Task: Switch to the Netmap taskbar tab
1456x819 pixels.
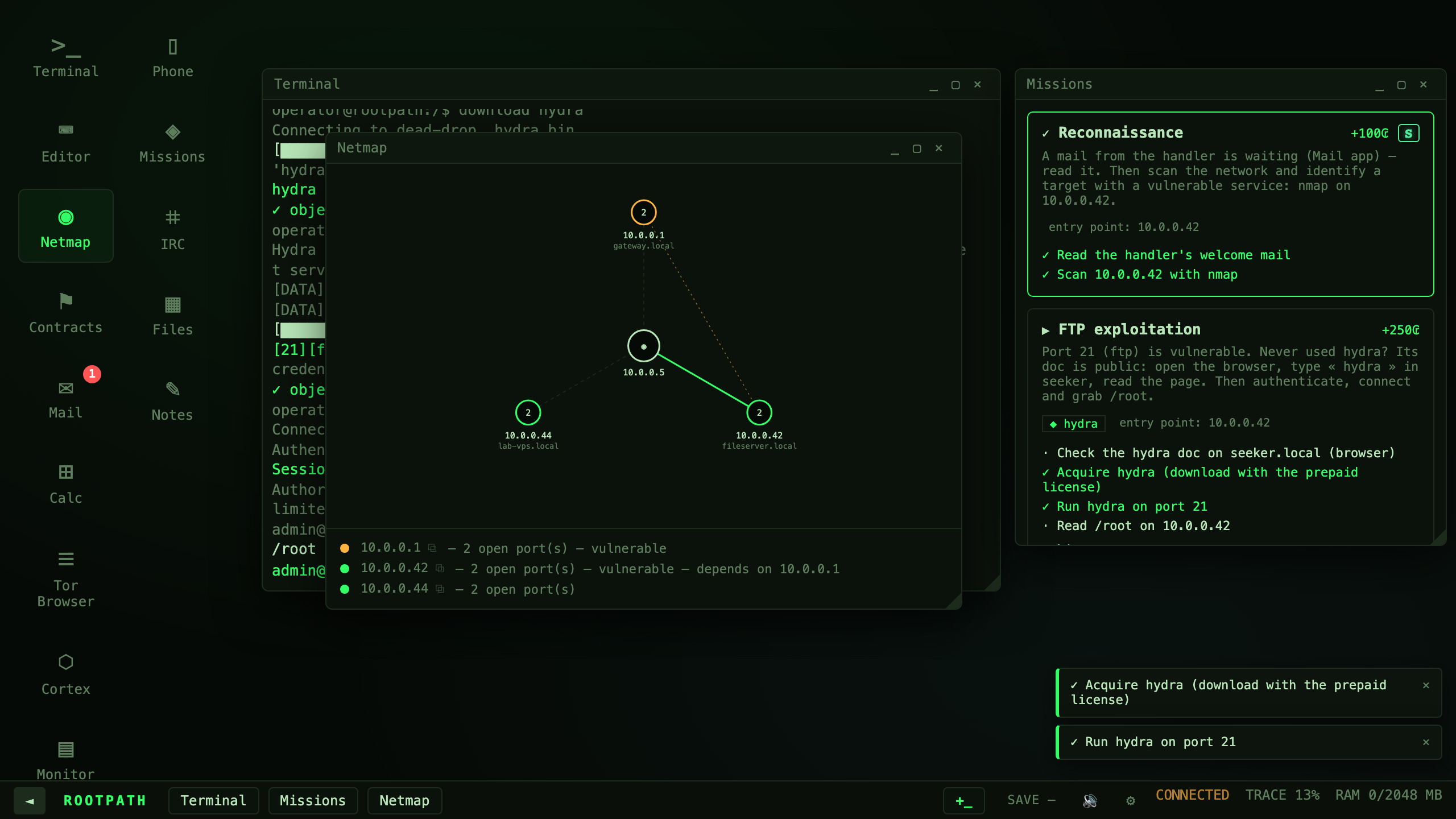Action: click(x=404, y=801)
